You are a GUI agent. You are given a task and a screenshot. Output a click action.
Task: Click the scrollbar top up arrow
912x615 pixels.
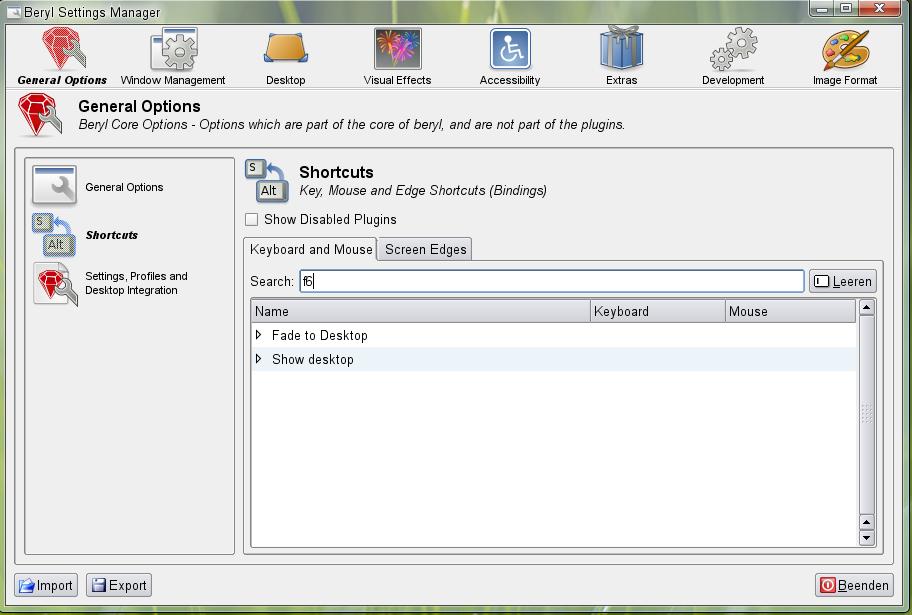click(x=867, y=308)
